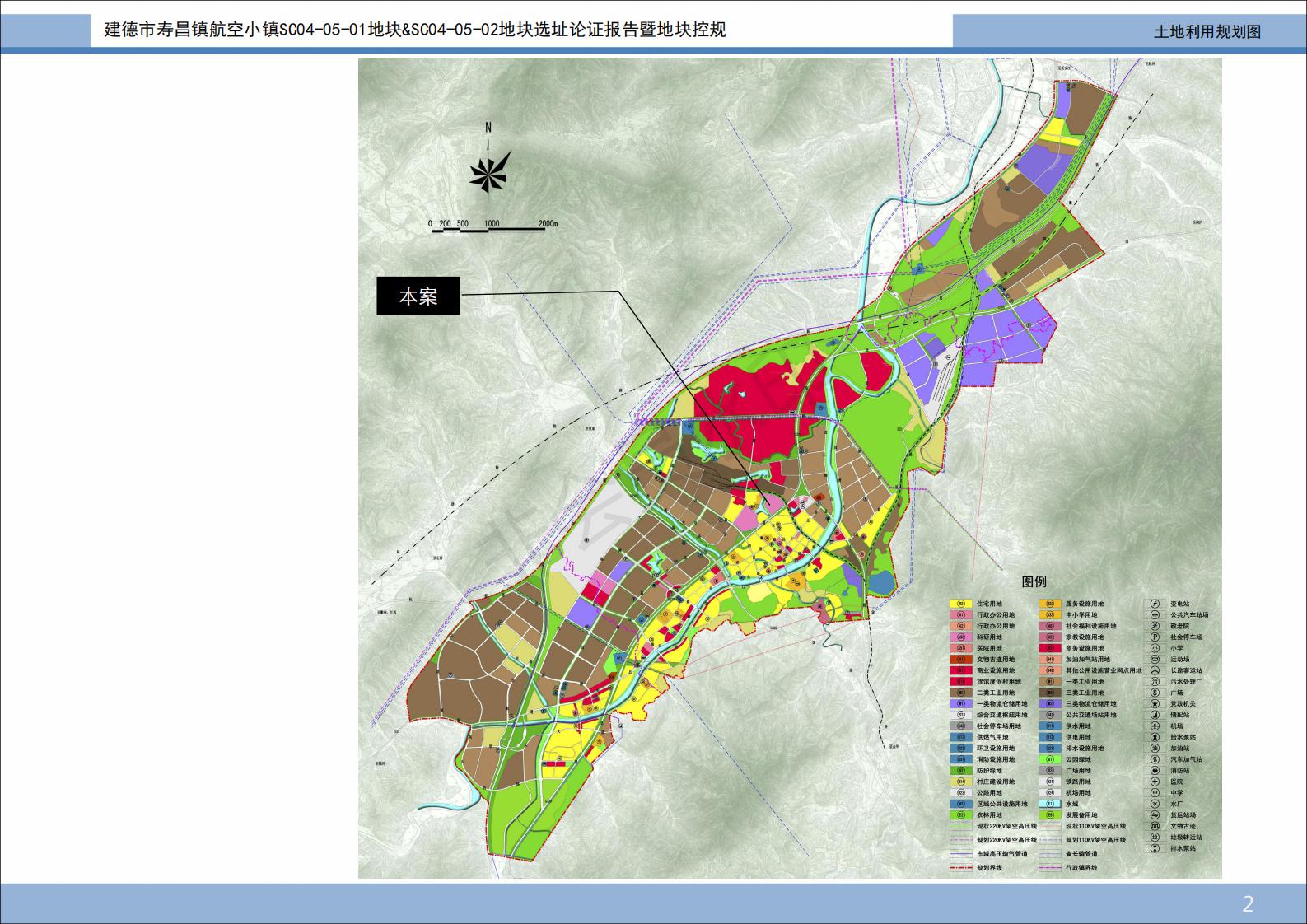Click the 省长输管道 legend label
This screenshot has height=924, width=1307.
(x=1082, y=854)
